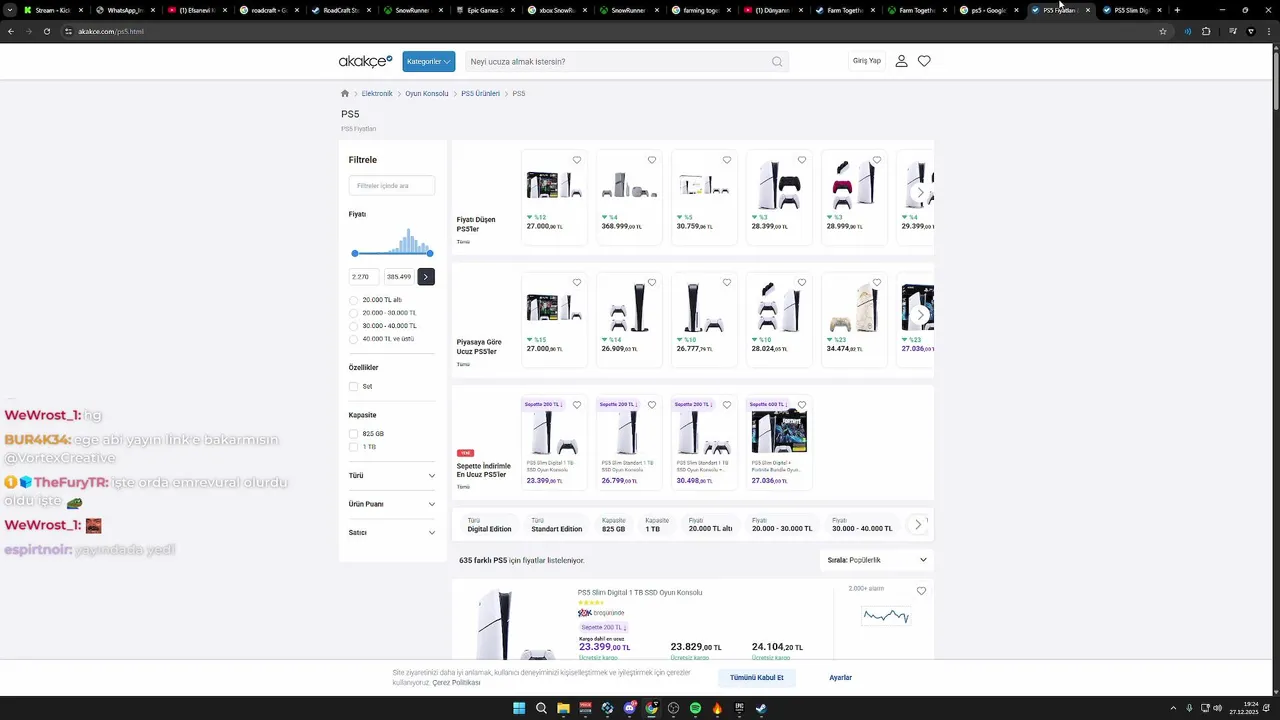
Task: Go to Oyun Konsolu breadcrumb
Action: point(427,93)
